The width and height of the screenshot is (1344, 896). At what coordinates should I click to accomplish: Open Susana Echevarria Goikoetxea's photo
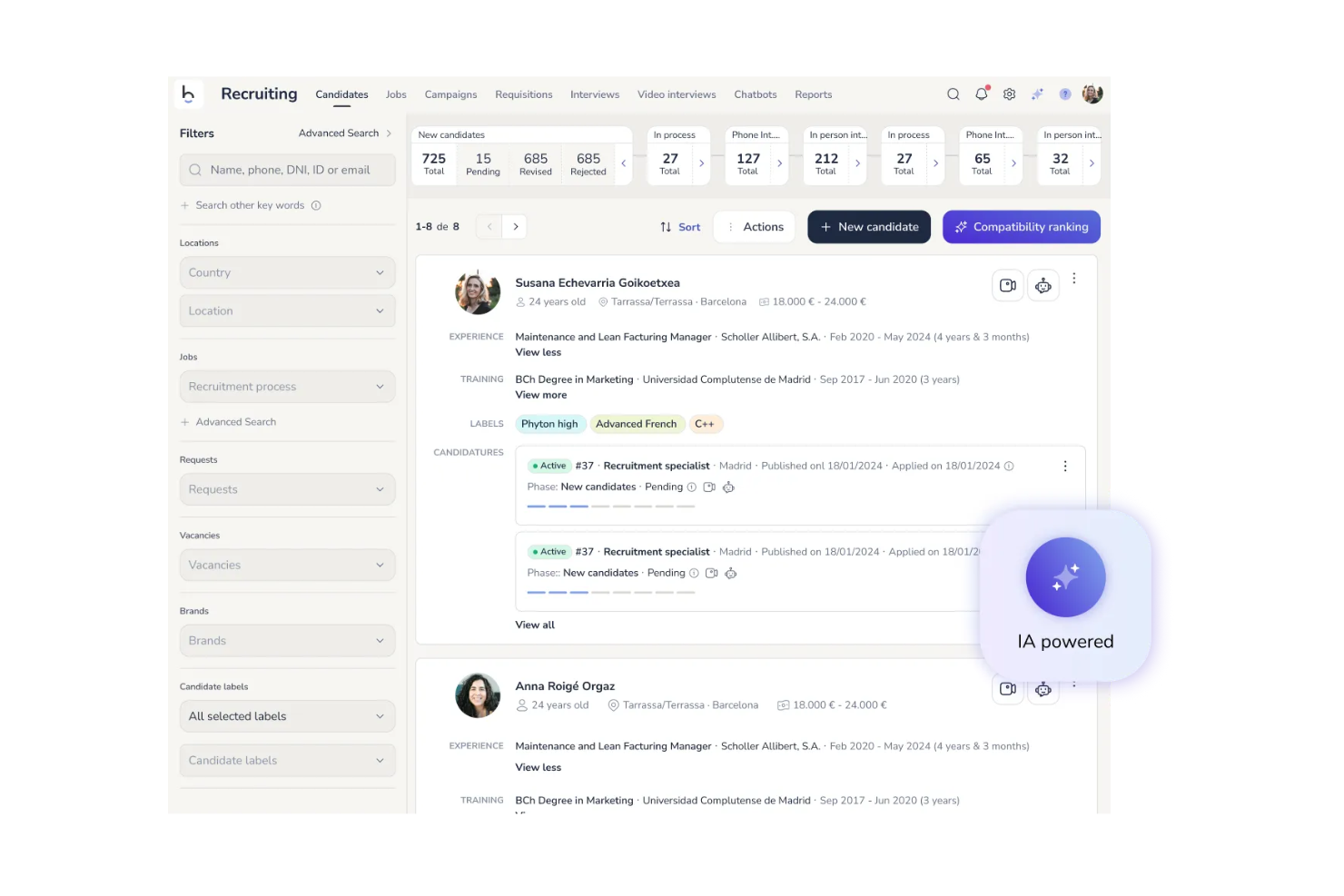478,292
